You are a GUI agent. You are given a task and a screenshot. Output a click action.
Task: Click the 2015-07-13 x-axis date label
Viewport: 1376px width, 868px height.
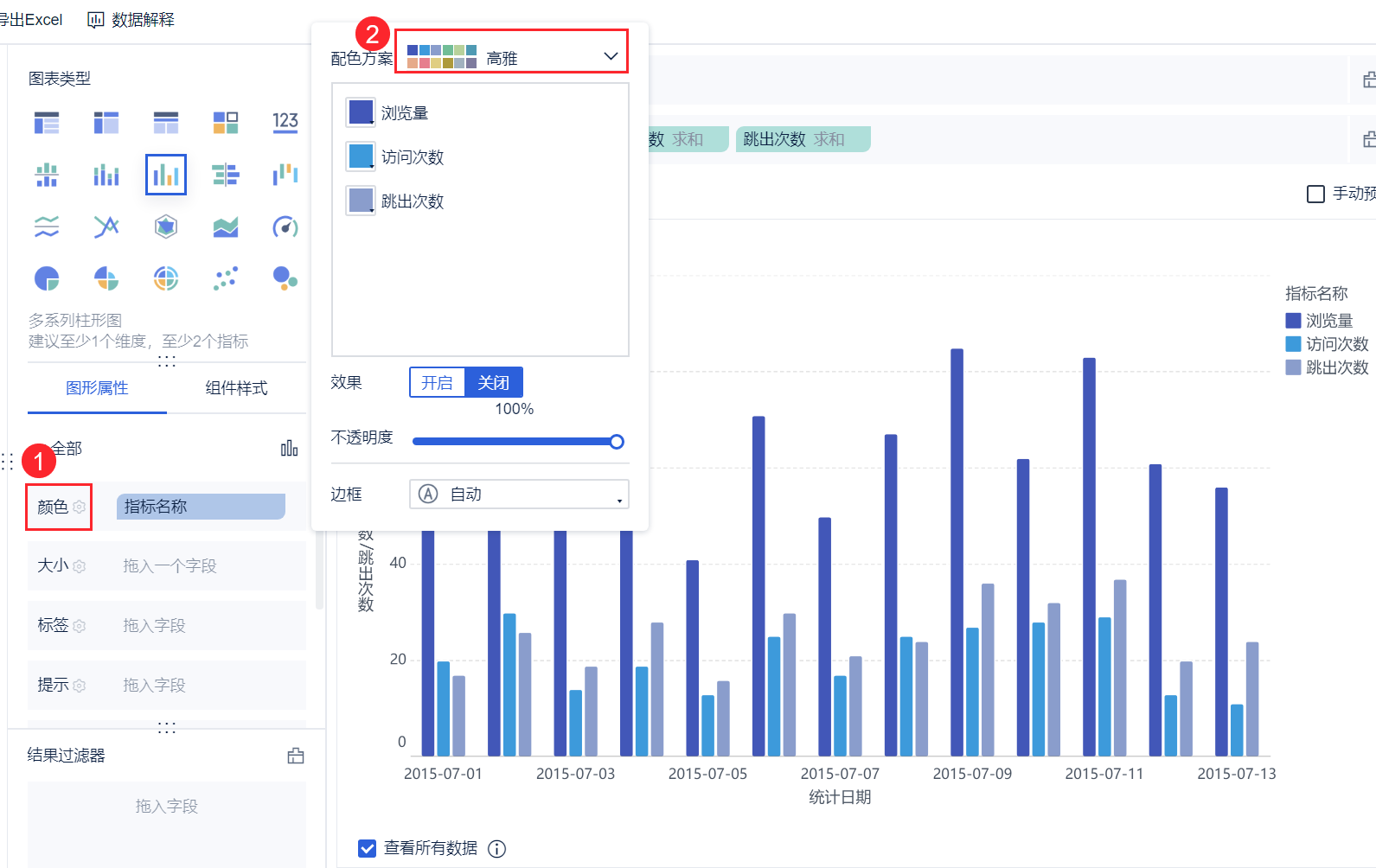click(x=1237, y=774)
